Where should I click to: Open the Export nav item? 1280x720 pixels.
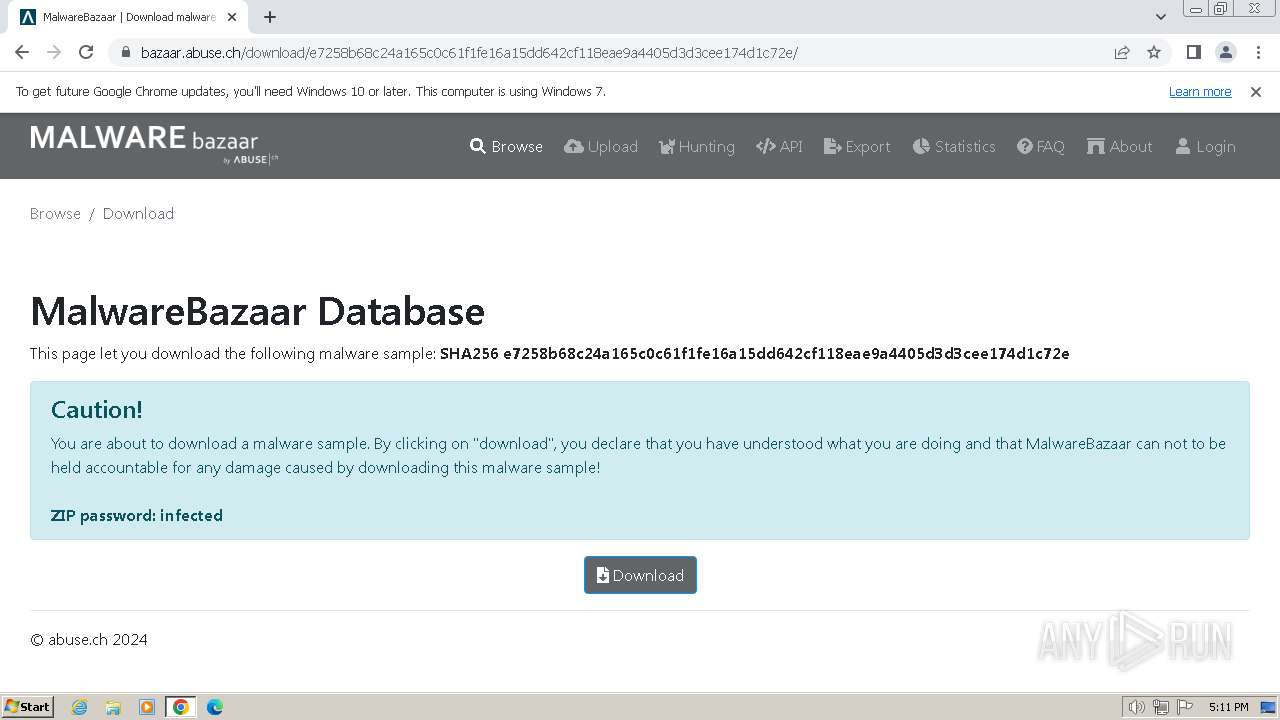point(857,146)
